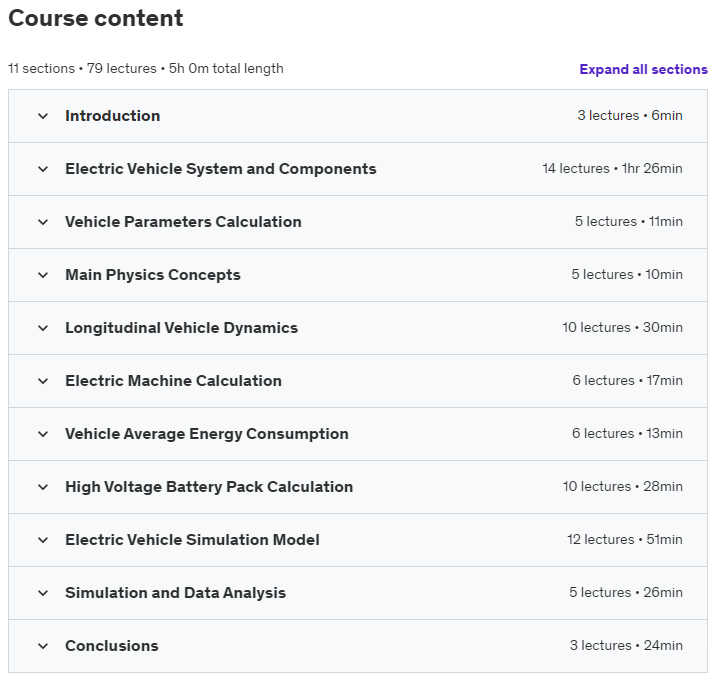Open Electric Machine Calculation section title
Image resolution: width=712 pixels, height=675 pixels.
173,380
